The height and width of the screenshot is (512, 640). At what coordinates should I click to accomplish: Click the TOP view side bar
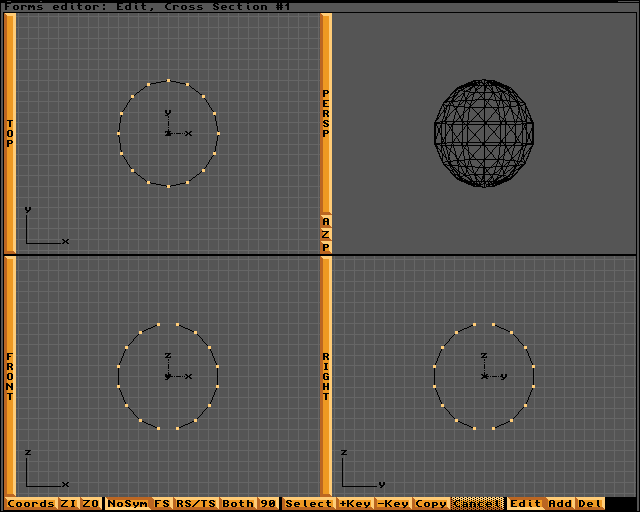[x=10, y=133]
